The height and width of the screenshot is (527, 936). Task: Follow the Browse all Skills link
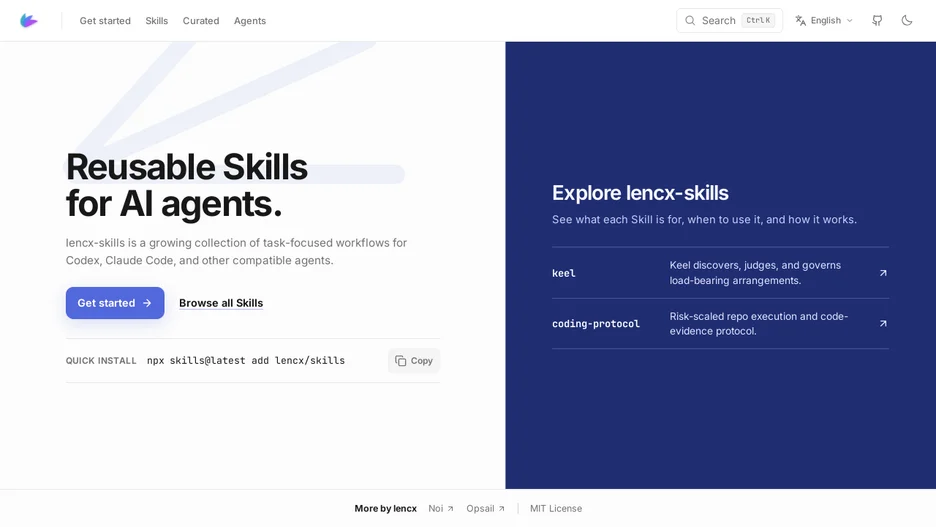point(221,303)
